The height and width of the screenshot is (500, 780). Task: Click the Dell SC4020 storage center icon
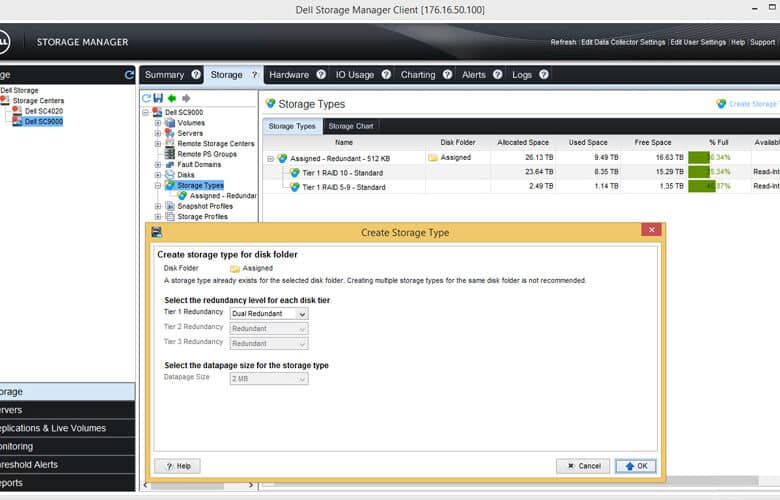(x=17, y=110)
